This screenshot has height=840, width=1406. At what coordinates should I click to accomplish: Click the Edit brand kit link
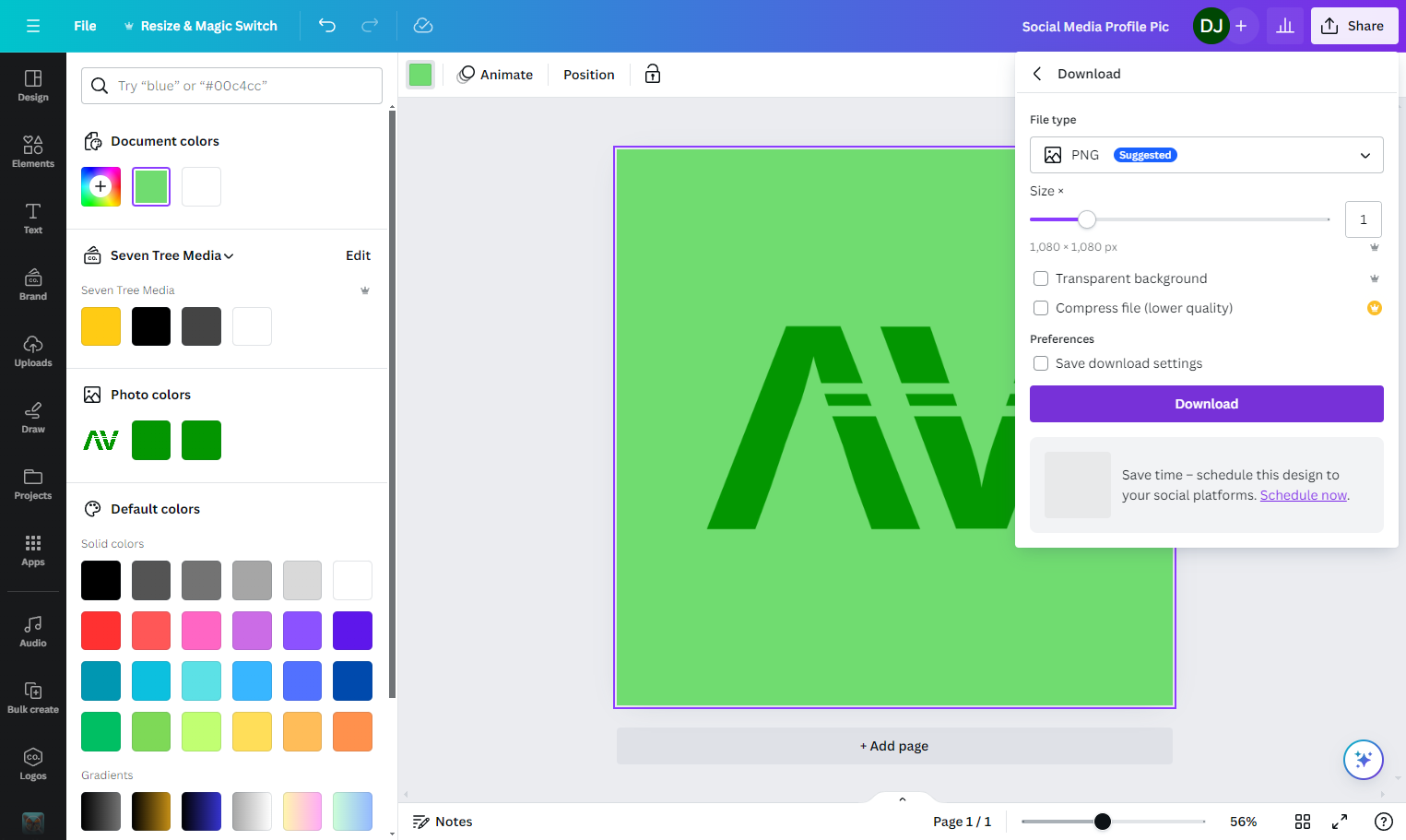point(359,255)
